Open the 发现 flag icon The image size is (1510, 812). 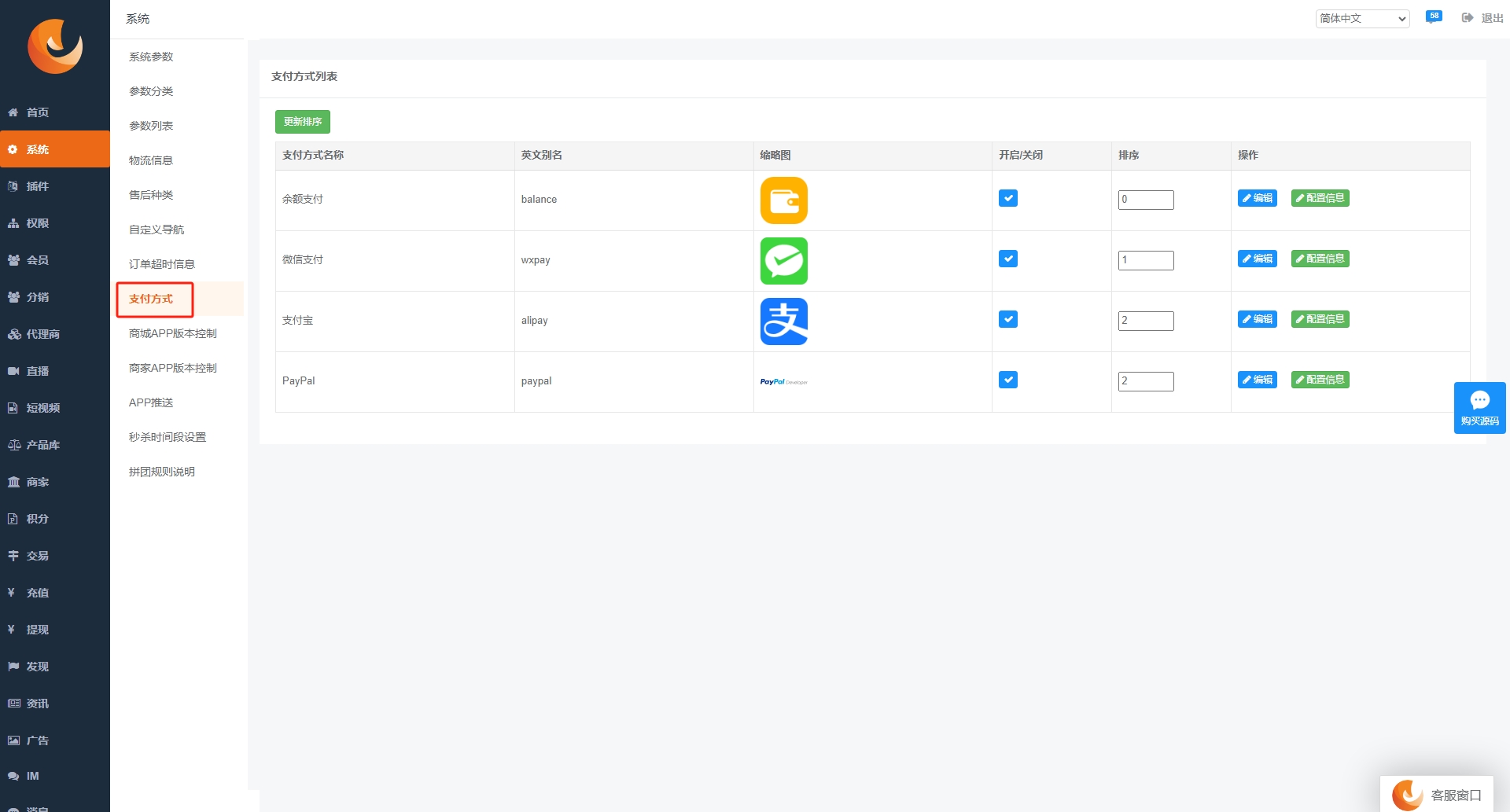tap(13, 667)
